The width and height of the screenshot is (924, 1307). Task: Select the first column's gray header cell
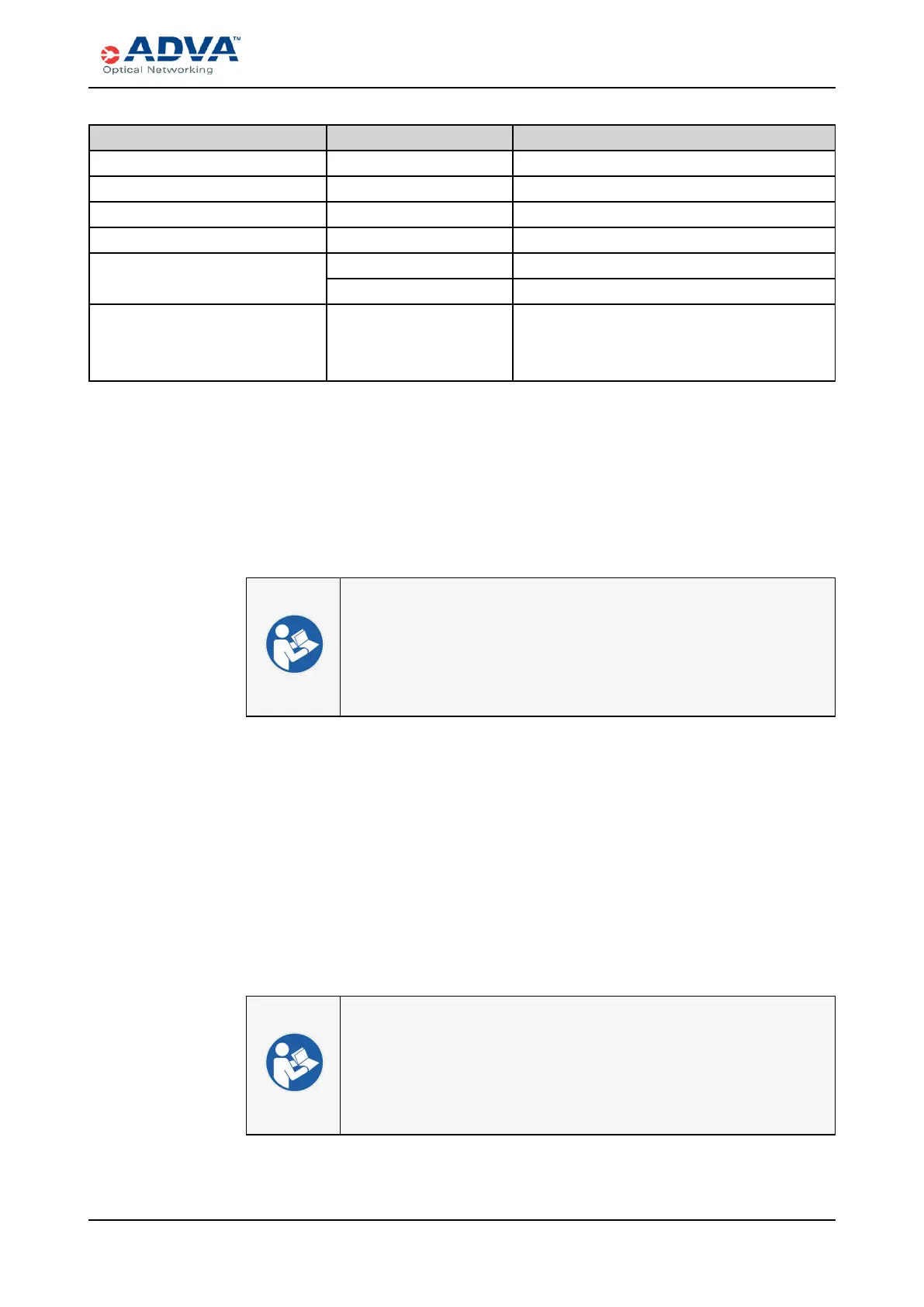[x=207, y=137]
